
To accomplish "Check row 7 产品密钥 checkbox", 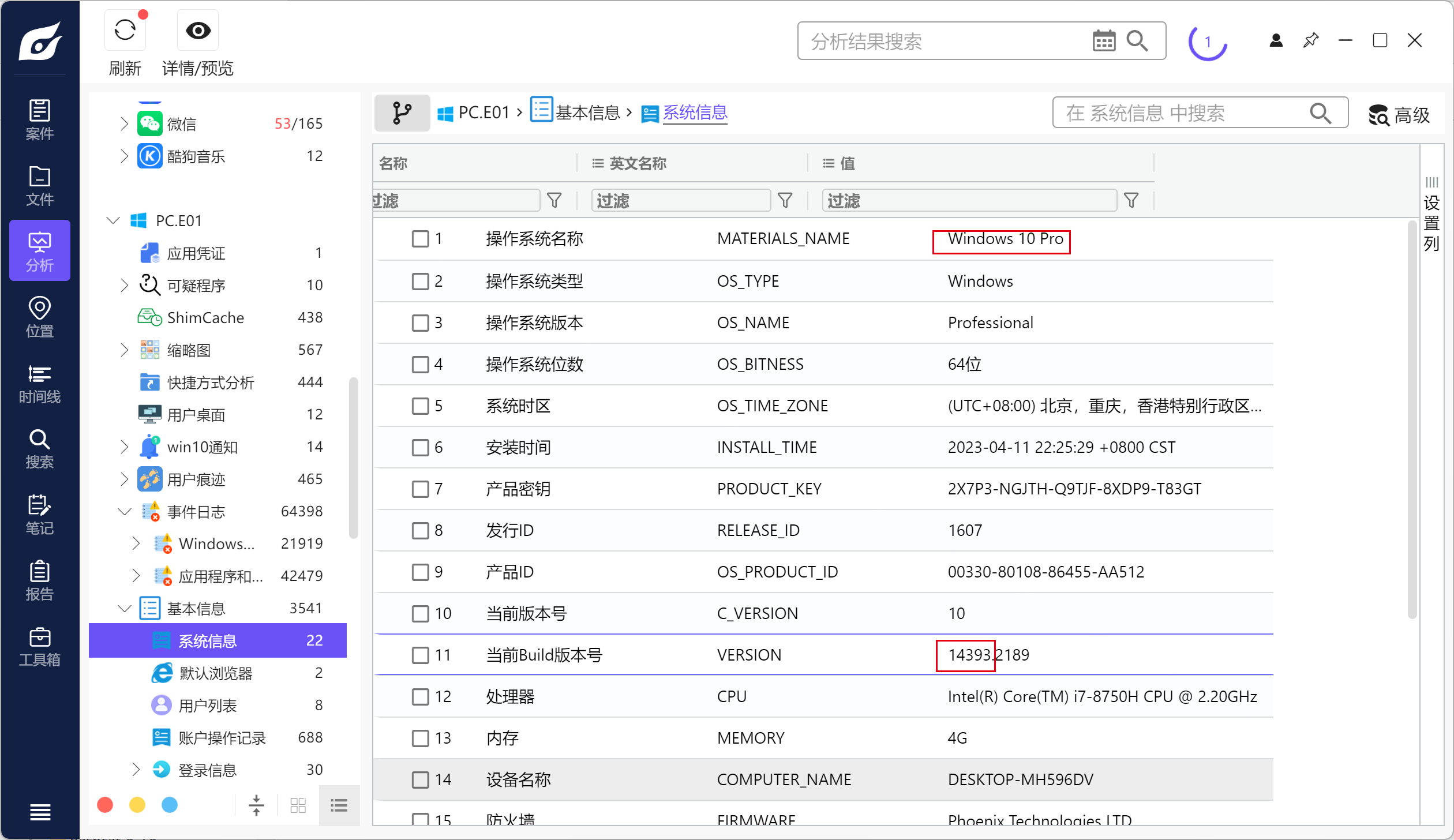I will (421, 489).
